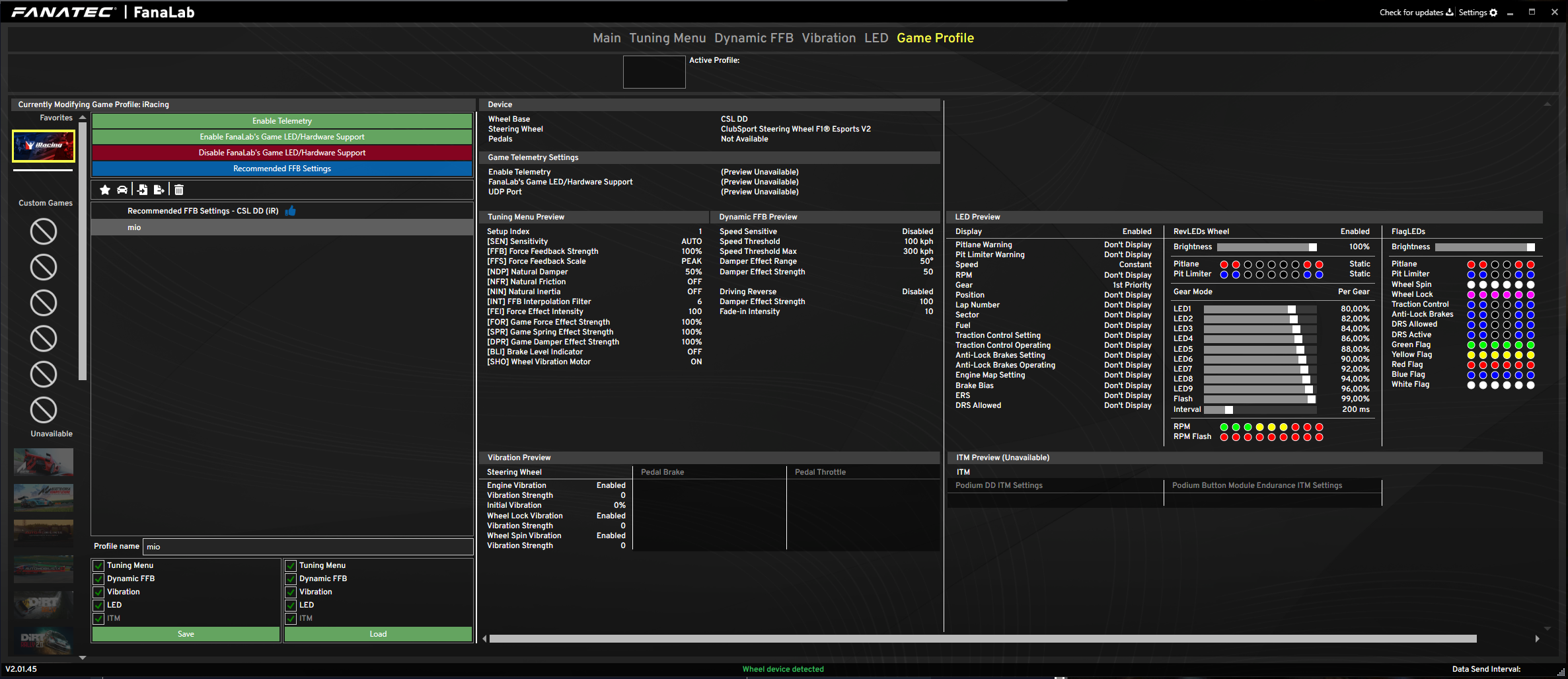This screenshot has height=679, width=1568.
Task: Go to the Dynamic FFB tab
Action: click(x=754, y=38)
